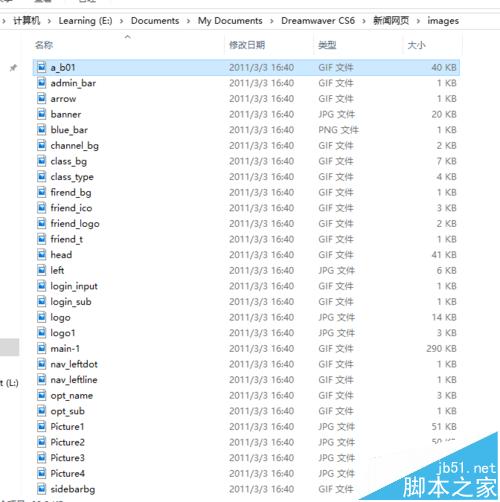Screen dimensions: 500x502
Task: Expand chevron after Documents in path
Action: pyautogui.click(x=188, y=21)
